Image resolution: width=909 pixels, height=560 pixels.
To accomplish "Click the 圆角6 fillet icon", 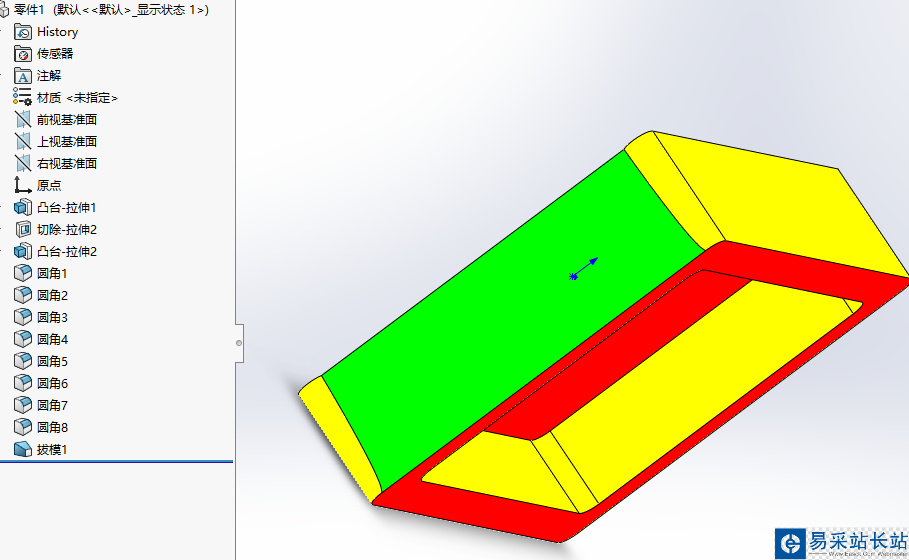I will (23, 383).
